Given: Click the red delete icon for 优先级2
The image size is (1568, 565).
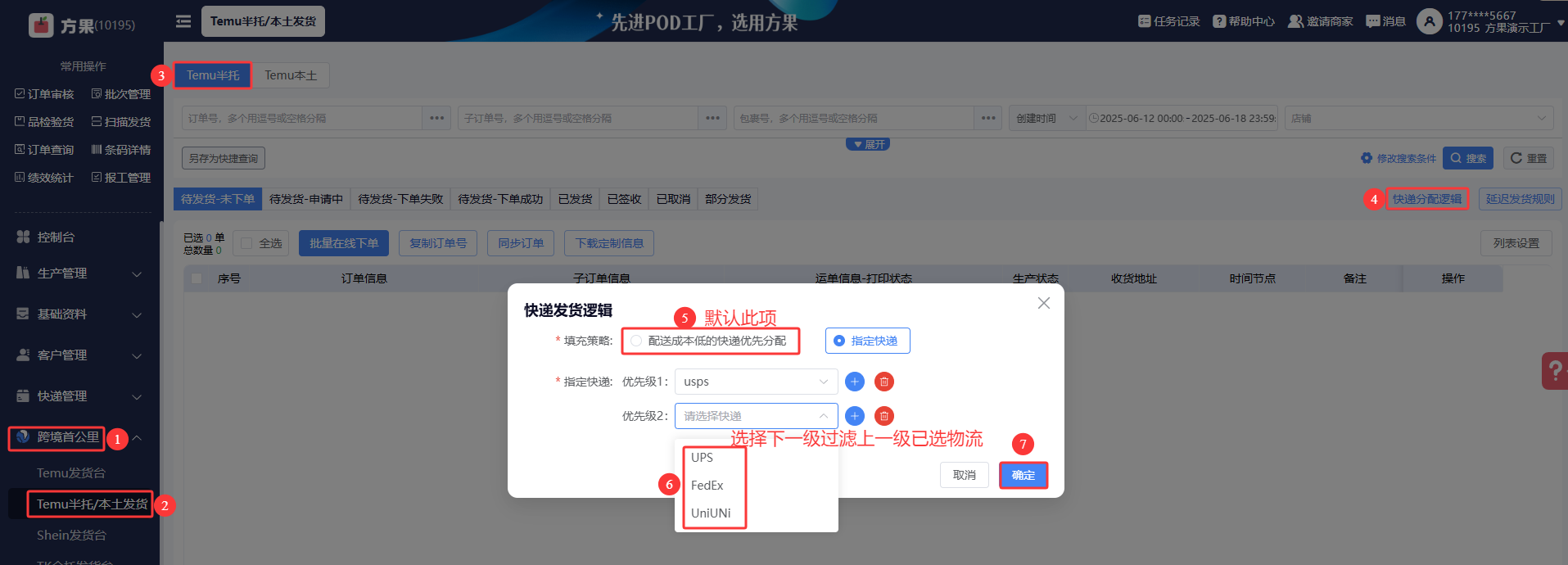Looking at the screenshot, I should 884,416.
